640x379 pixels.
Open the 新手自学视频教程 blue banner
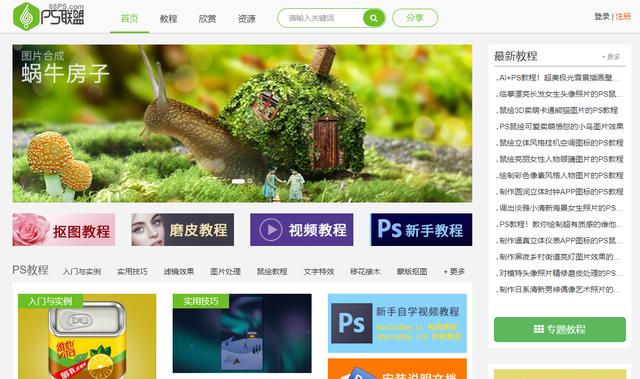point(397,323)
